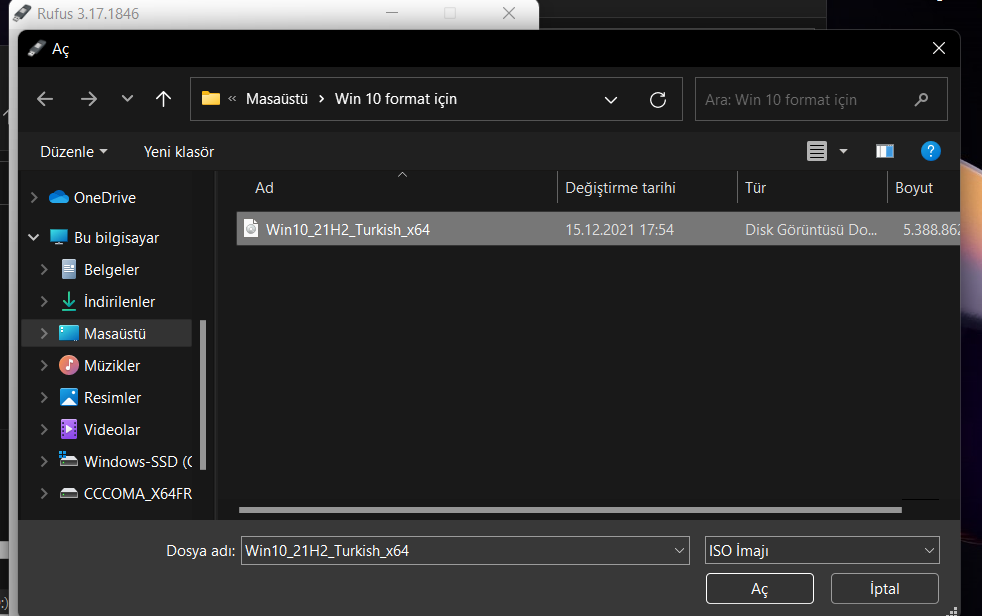The height and width of the screenshot is (616, 982).
Task: Click the Aç button to open file
Action: [760, 588]
